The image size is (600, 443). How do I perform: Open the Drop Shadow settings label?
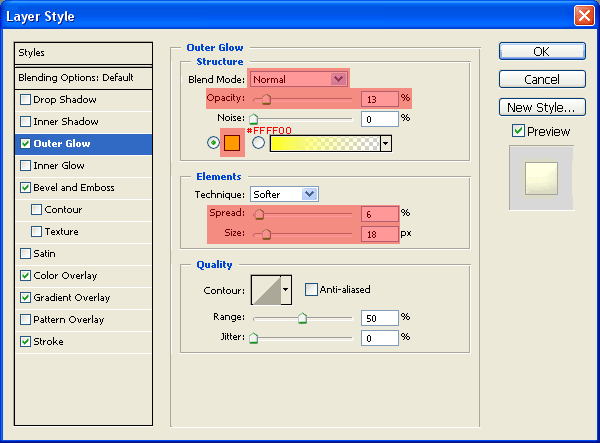click(x=65, y=100)
